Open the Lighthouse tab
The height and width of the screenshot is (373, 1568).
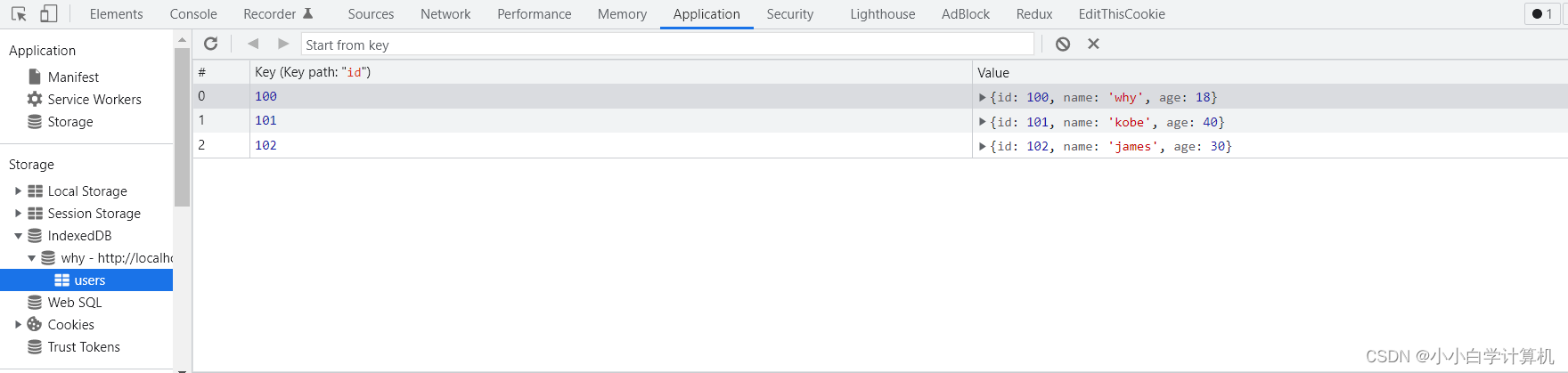click(x=883, y=14)
